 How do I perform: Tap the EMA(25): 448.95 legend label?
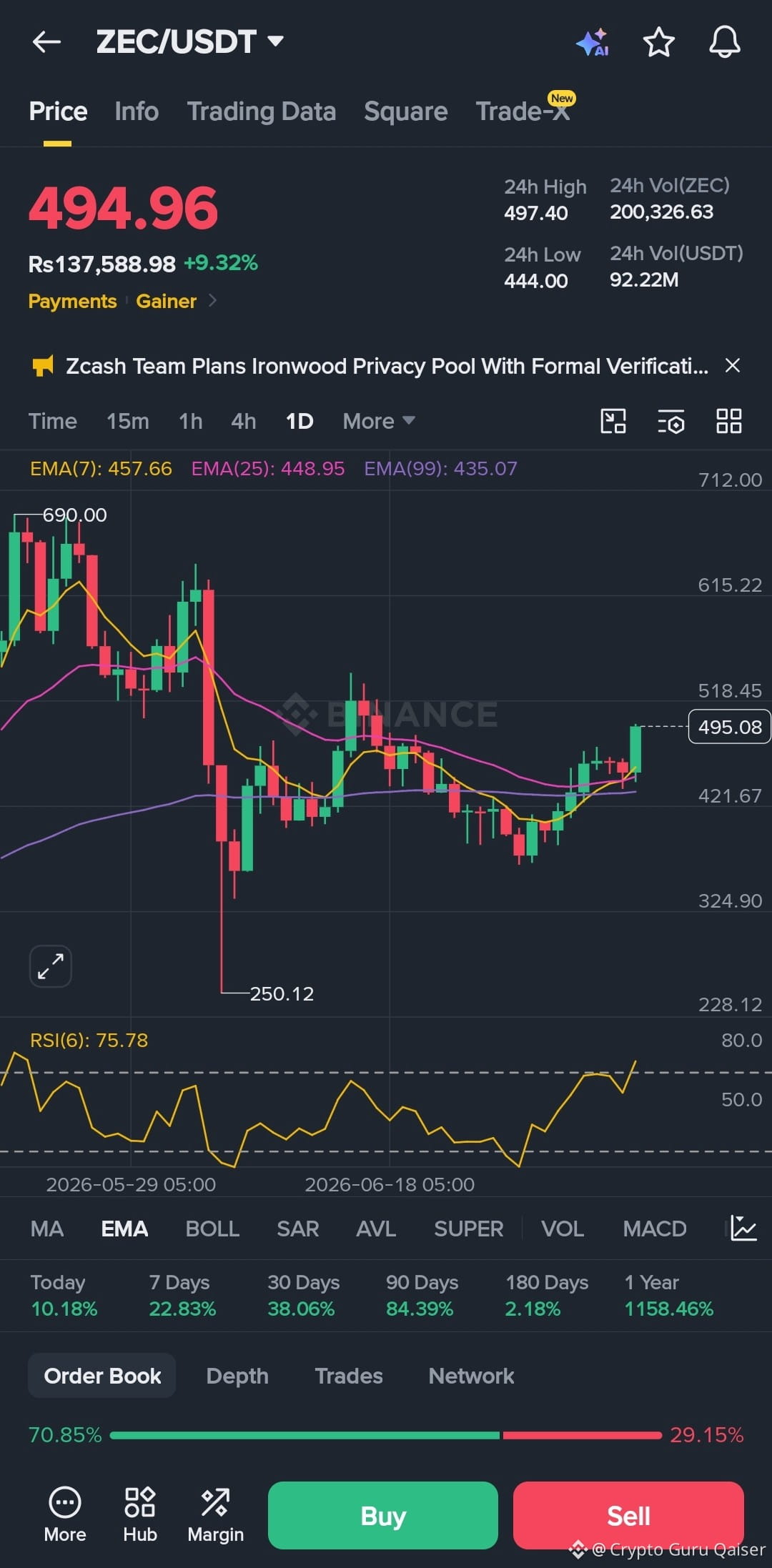268,469
